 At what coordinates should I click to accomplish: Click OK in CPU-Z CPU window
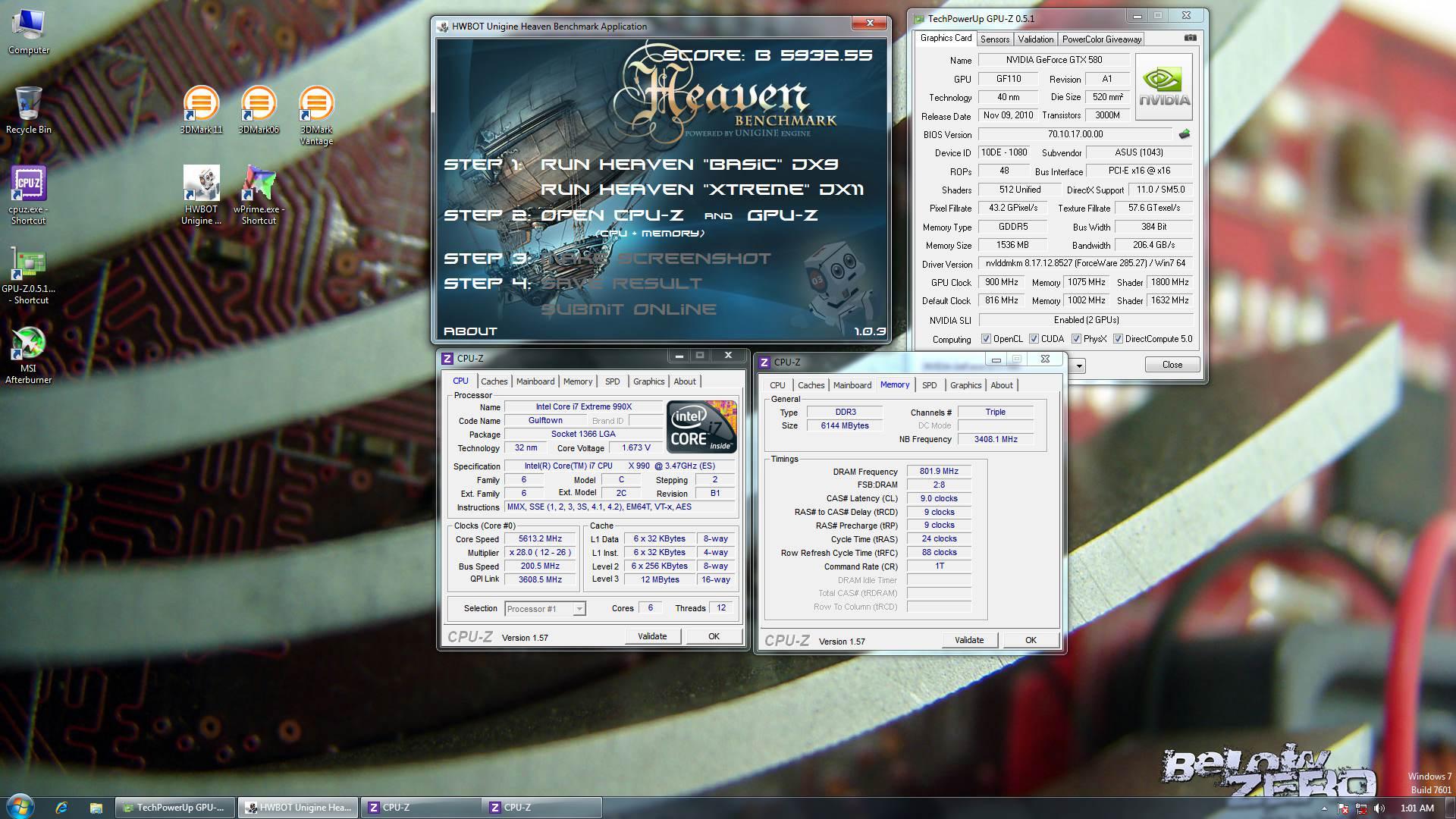click(714, 636)
